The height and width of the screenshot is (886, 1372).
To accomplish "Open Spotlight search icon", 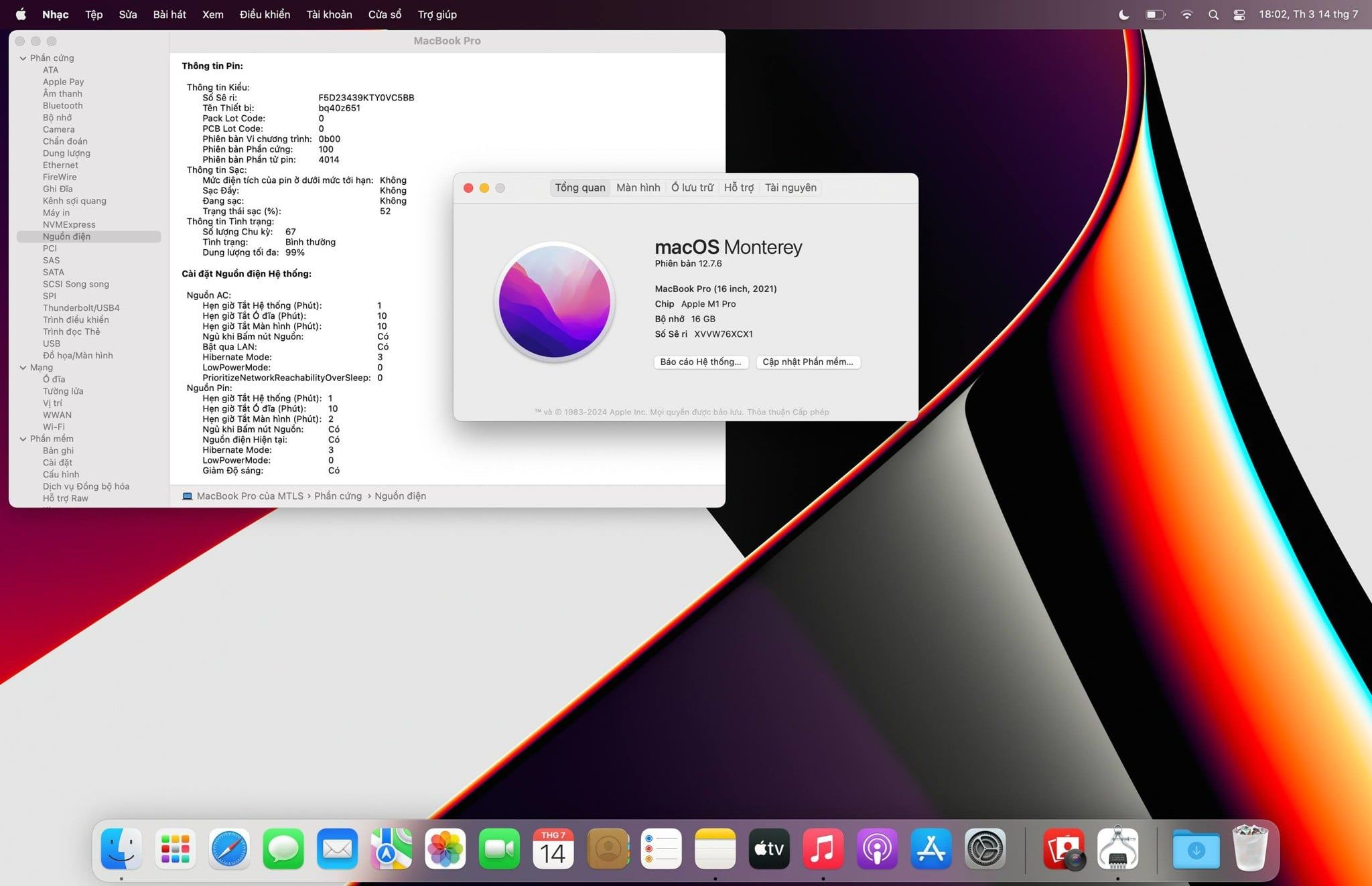I will click(1213, 14).
